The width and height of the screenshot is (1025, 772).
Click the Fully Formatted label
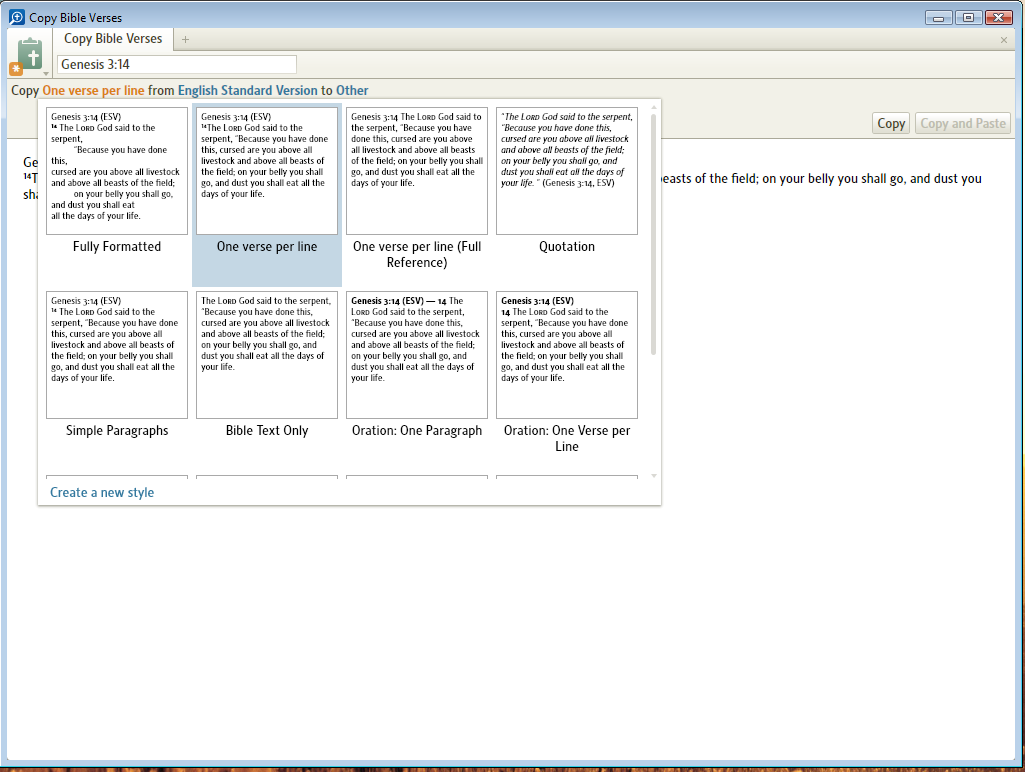coord(117,246)
